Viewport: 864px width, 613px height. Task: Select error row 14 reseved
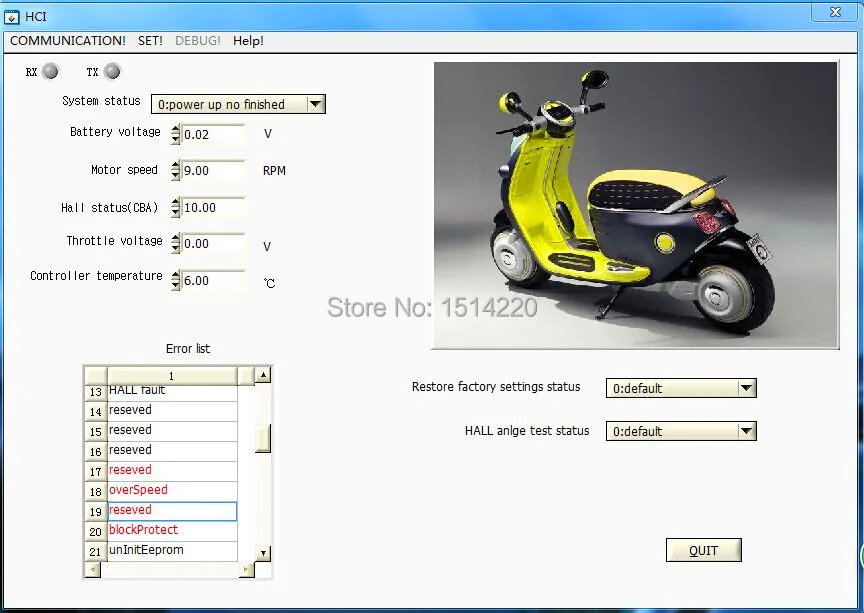pos(172,411)
